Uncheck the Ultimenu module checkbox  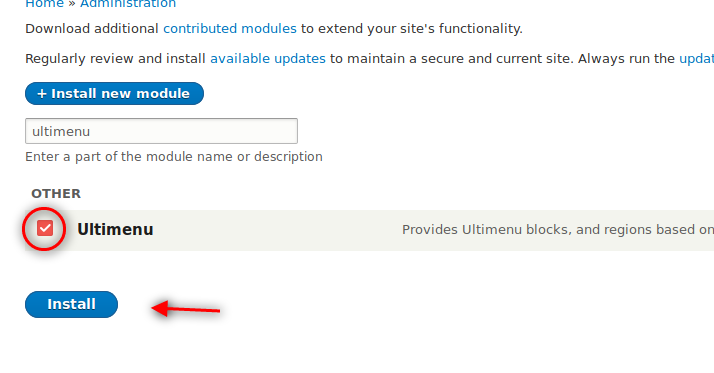coord(45,228)
